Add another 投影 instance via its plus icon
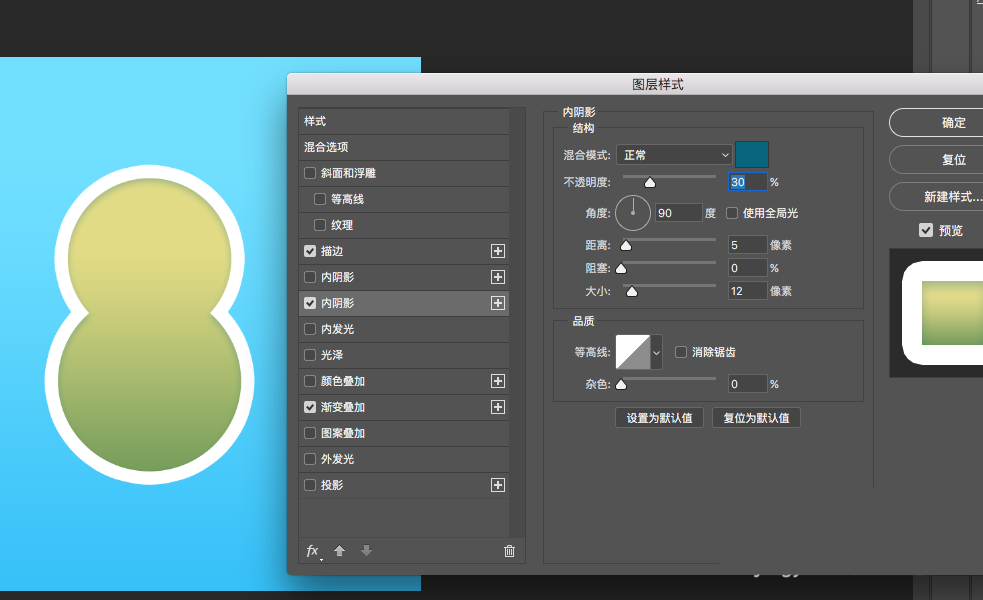983x600 pixels. (x=497, y=485)
